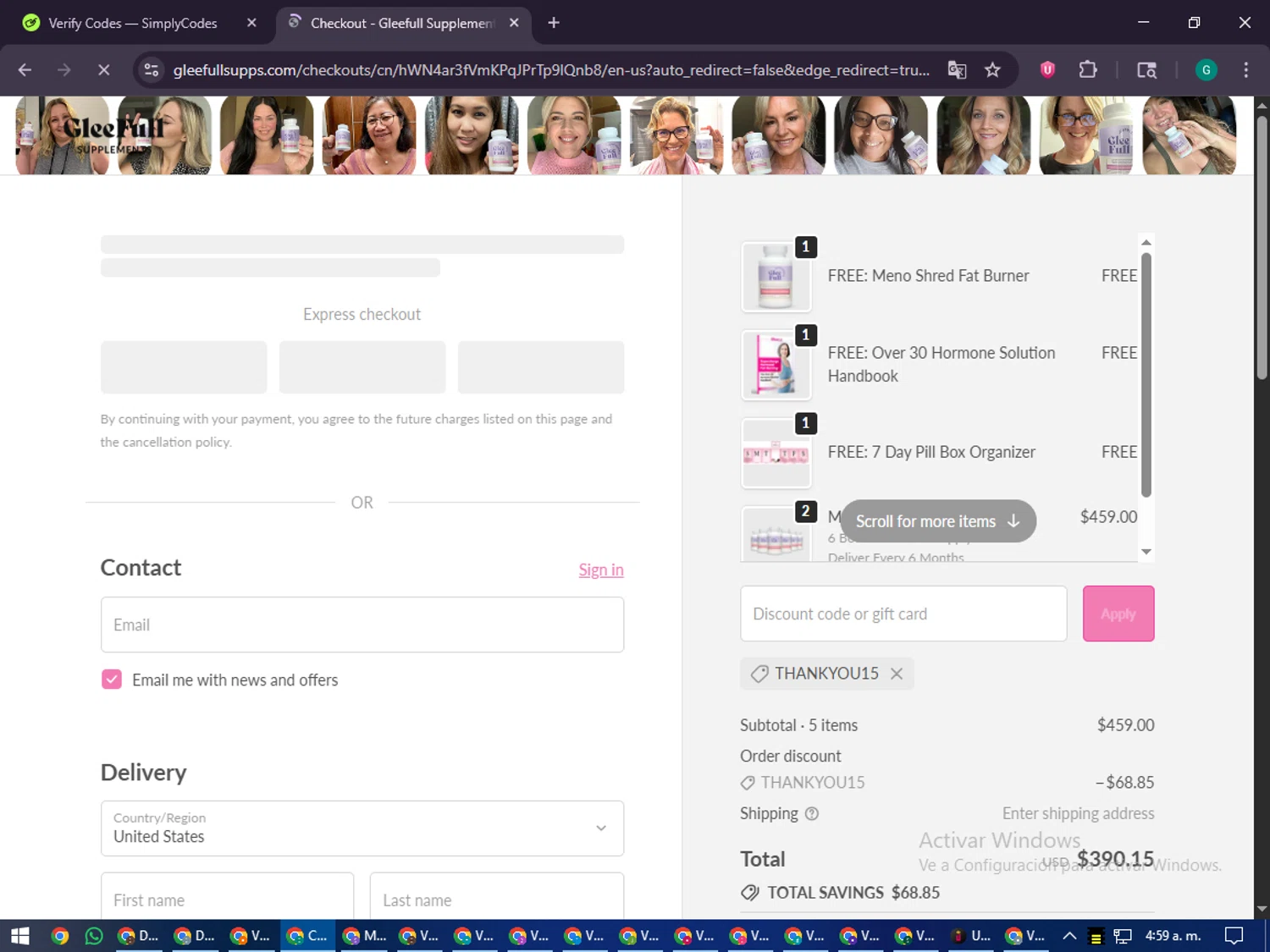Expand the Country/Region dropdown

tap(362, 828)
